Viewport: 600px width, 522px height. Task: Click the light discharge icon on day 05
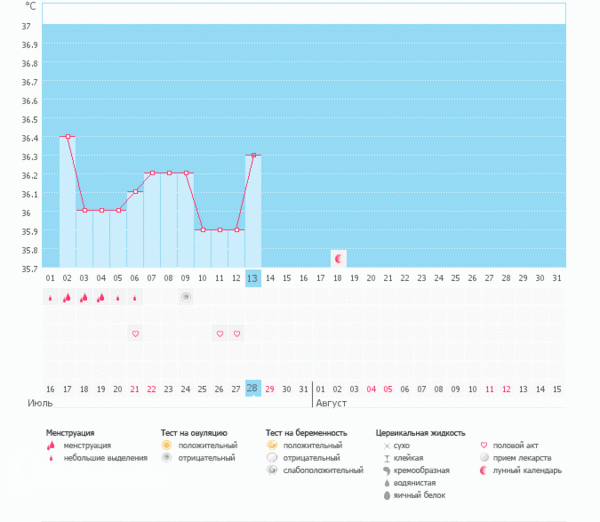pos(118,297)
